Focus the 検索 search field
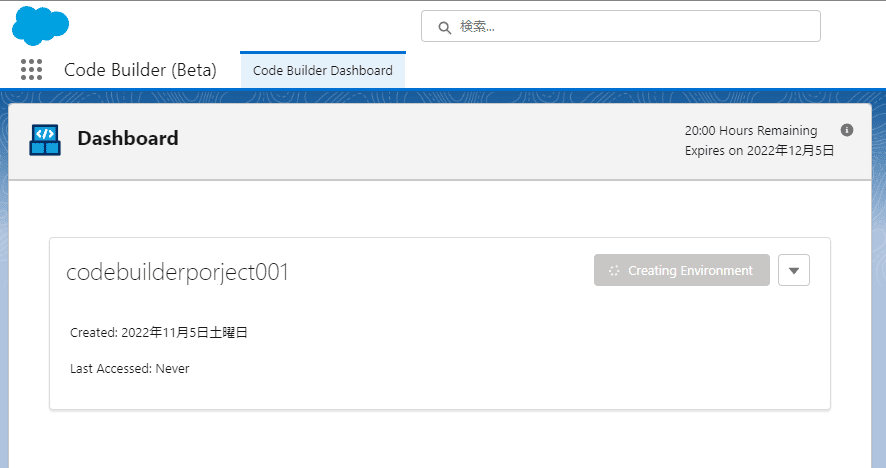The height and width of the screenshot is (468, 886). click(620, 26)
